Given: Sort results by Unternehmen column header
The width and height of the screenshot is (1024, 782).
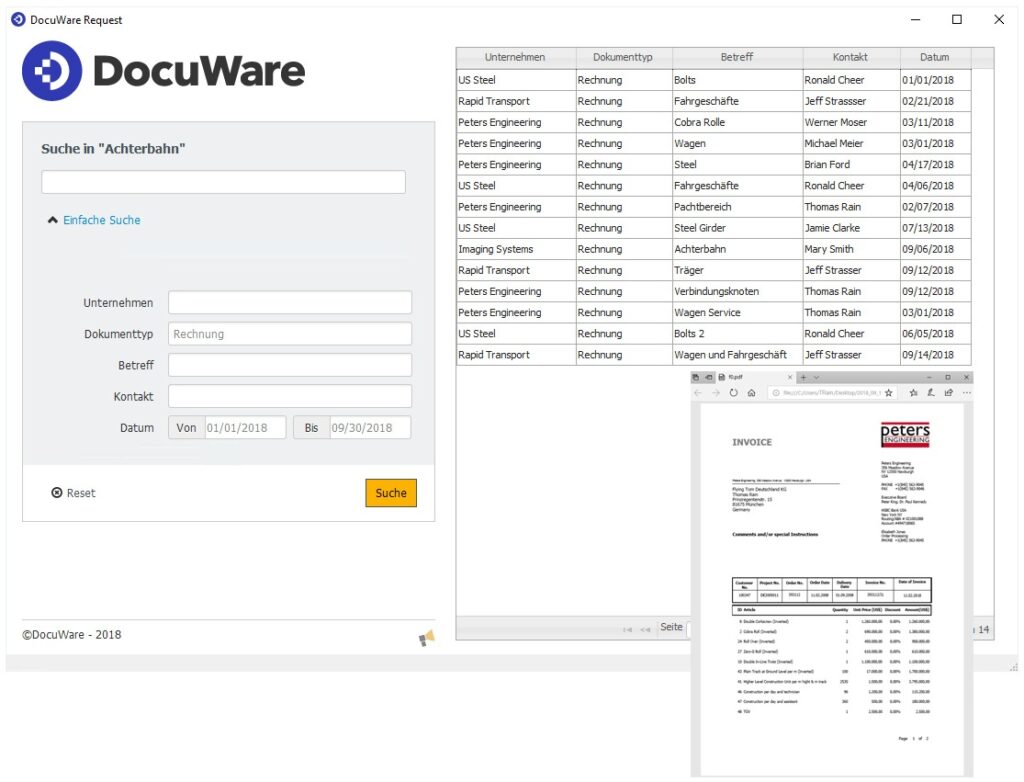Looking at the screenshot, I should click(x=515, y=57).
